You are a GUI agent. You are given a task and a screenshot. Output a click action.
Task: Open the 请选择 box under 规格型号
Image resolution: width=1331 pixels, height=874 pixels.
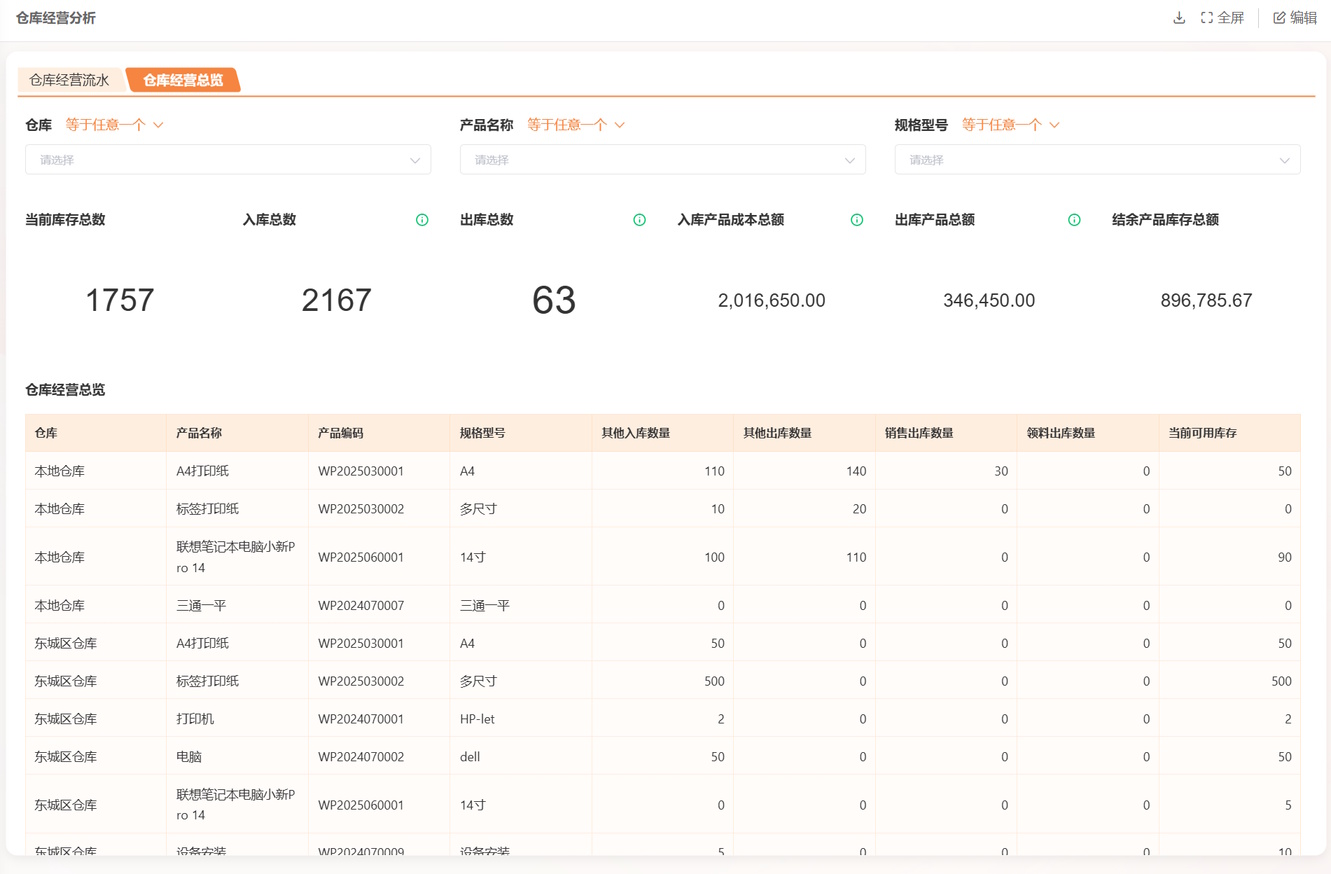(x=1097, y=160)
